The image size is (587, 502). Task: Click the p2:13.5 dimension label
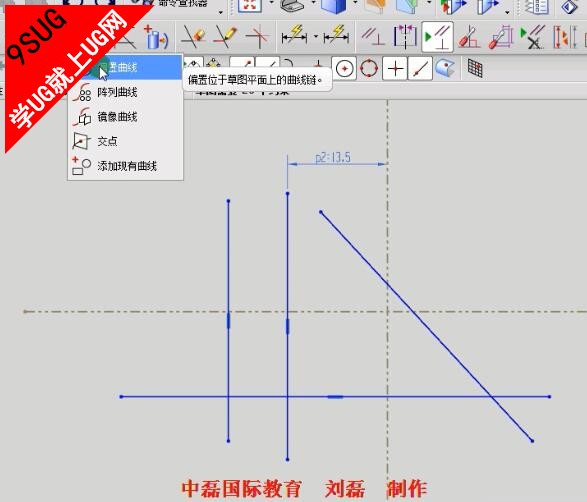333,158
